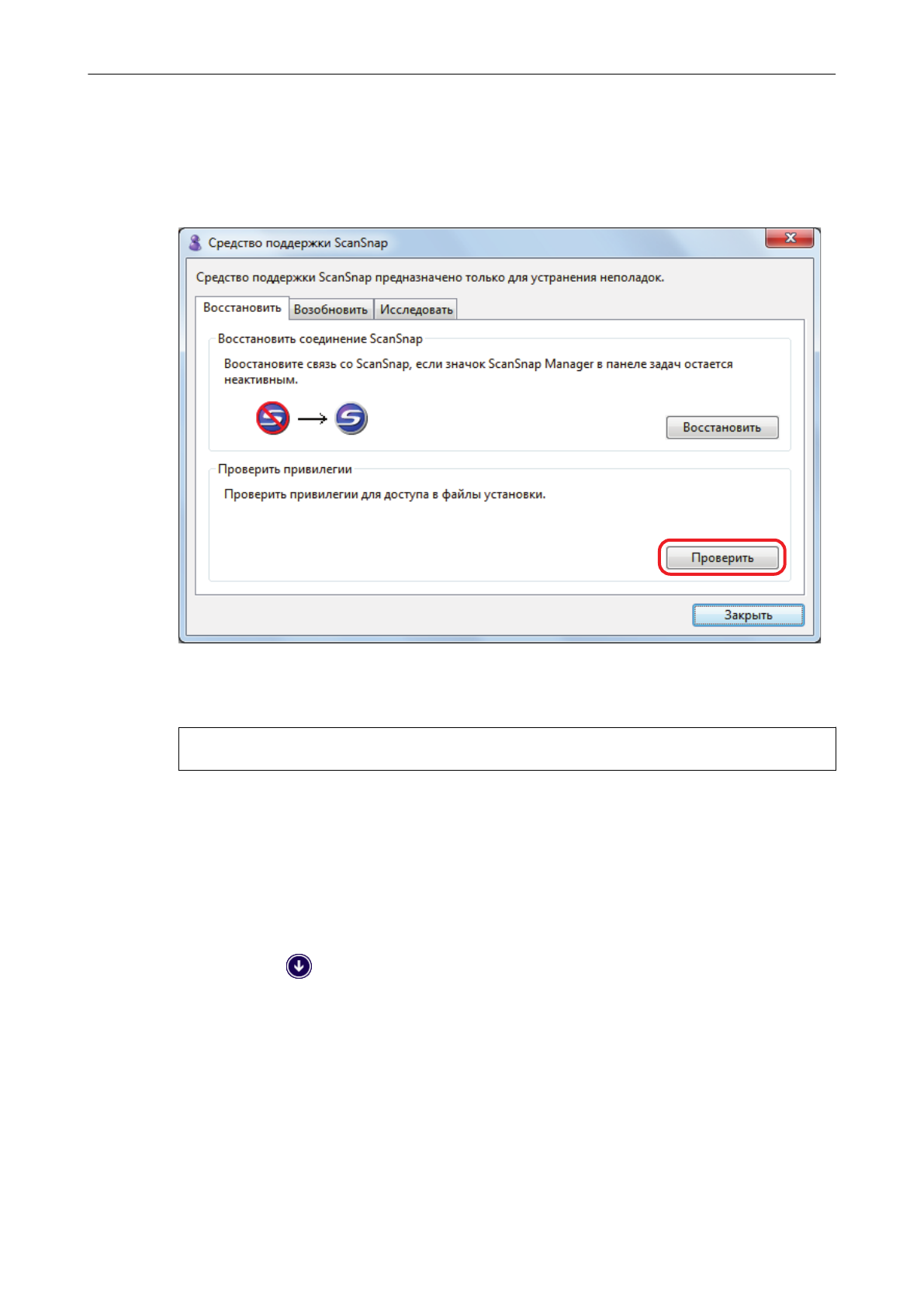Click the arrow between the two ScanSnap icons
Screen dimensions: 924x1307
click(x=313, y=419)
